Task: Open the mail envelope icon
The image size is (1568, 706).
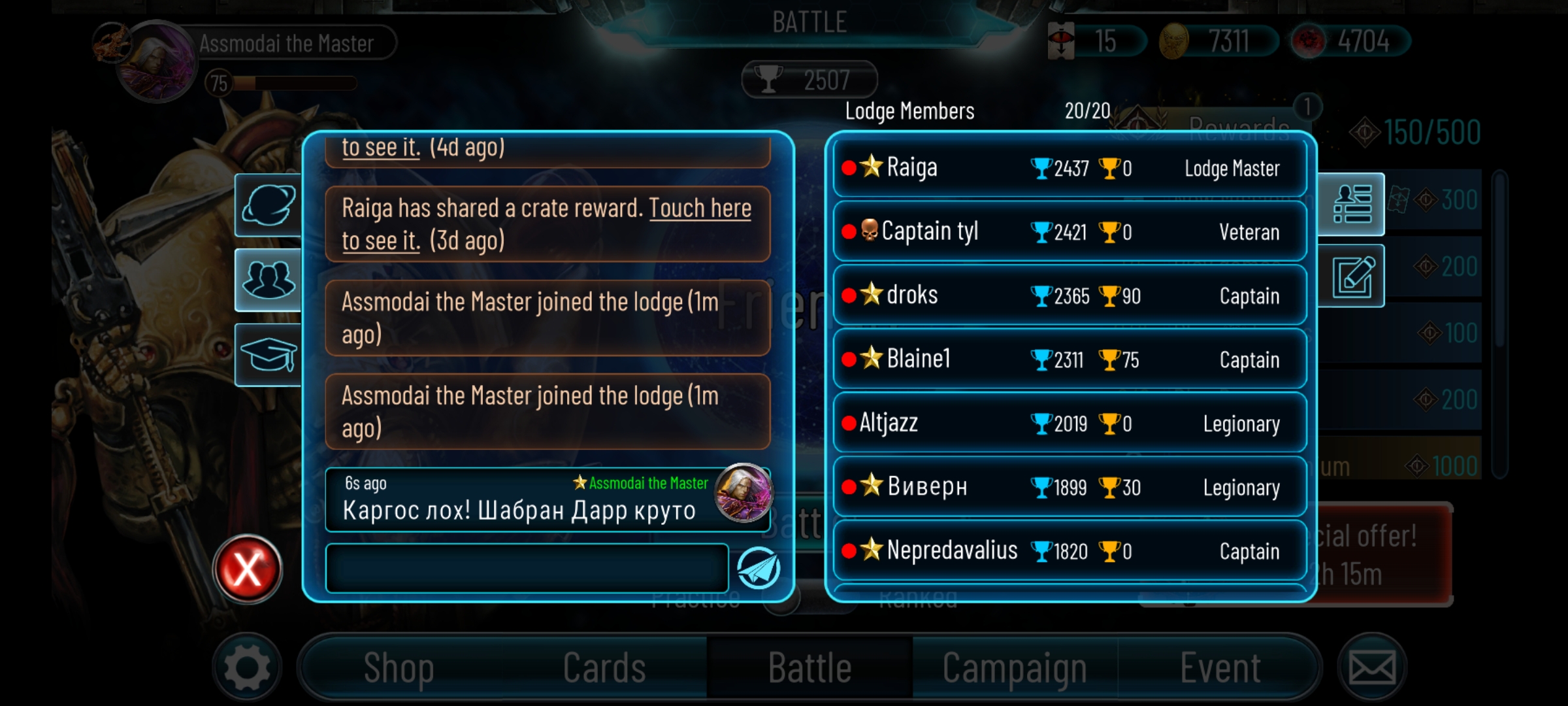Action: click(1372, 667)
